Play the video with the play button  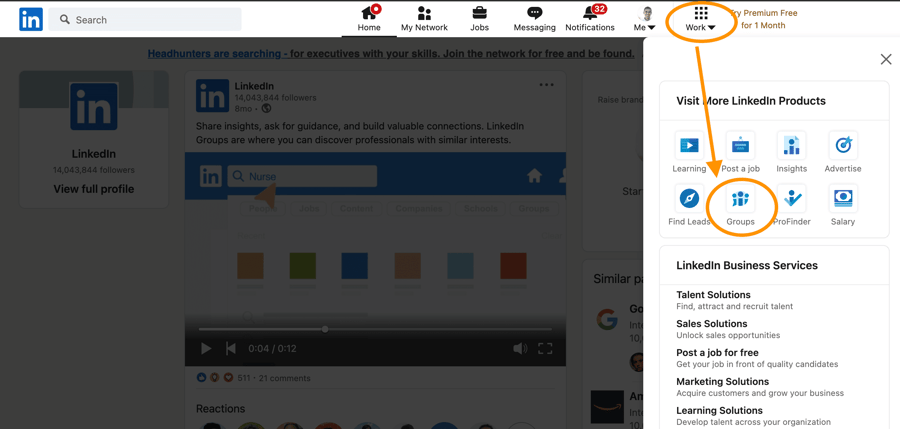[206, 349]
